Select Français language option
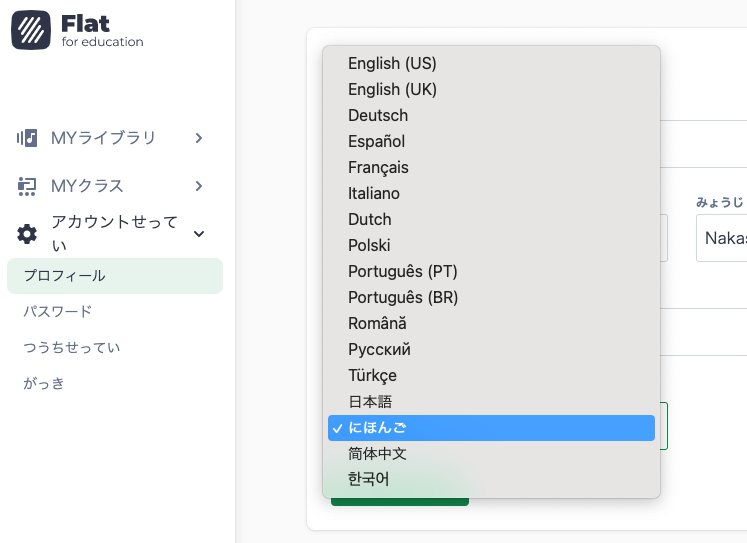747x543 pixels. tap(378, 168)
